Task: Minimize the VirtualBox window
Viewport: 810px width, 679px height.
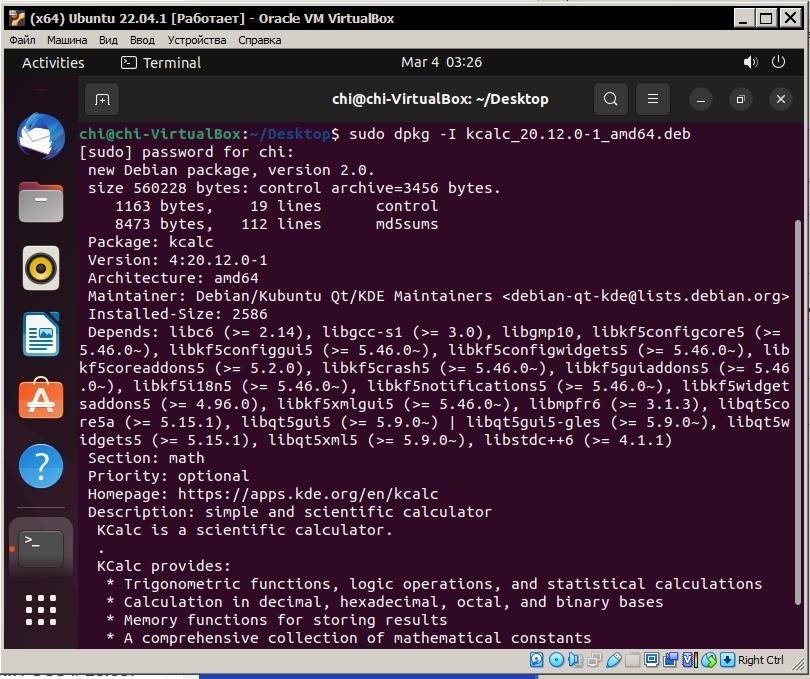Action: coord(743,19)
